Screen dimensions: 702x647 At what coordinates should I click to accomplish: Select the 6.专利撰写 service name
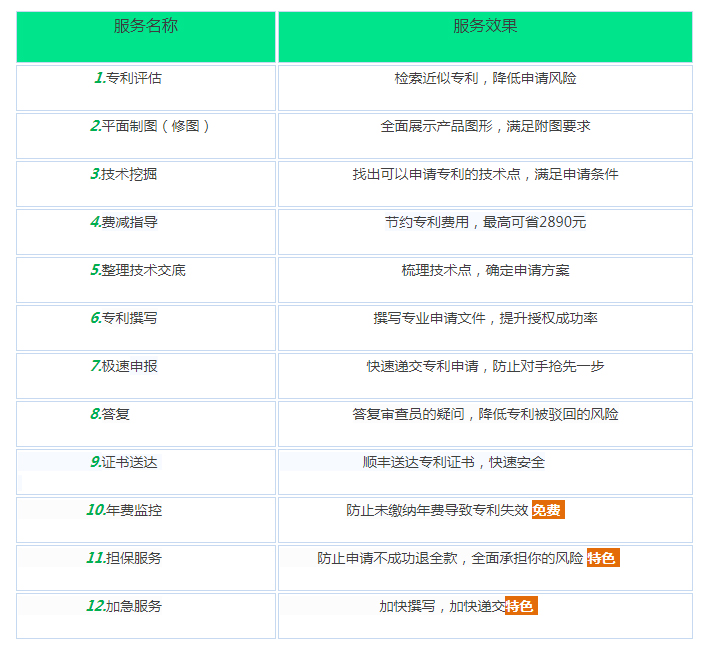pos(124,318)
